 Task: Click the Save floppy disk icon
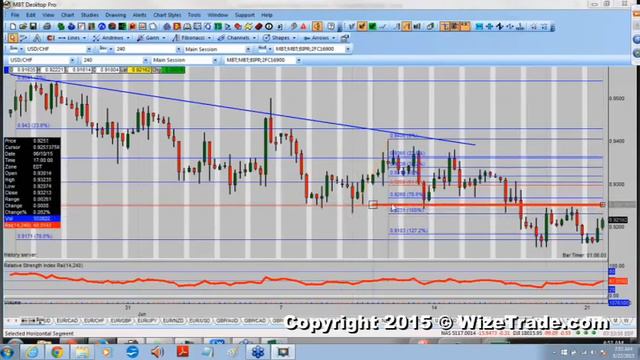[x=33, y=27]
